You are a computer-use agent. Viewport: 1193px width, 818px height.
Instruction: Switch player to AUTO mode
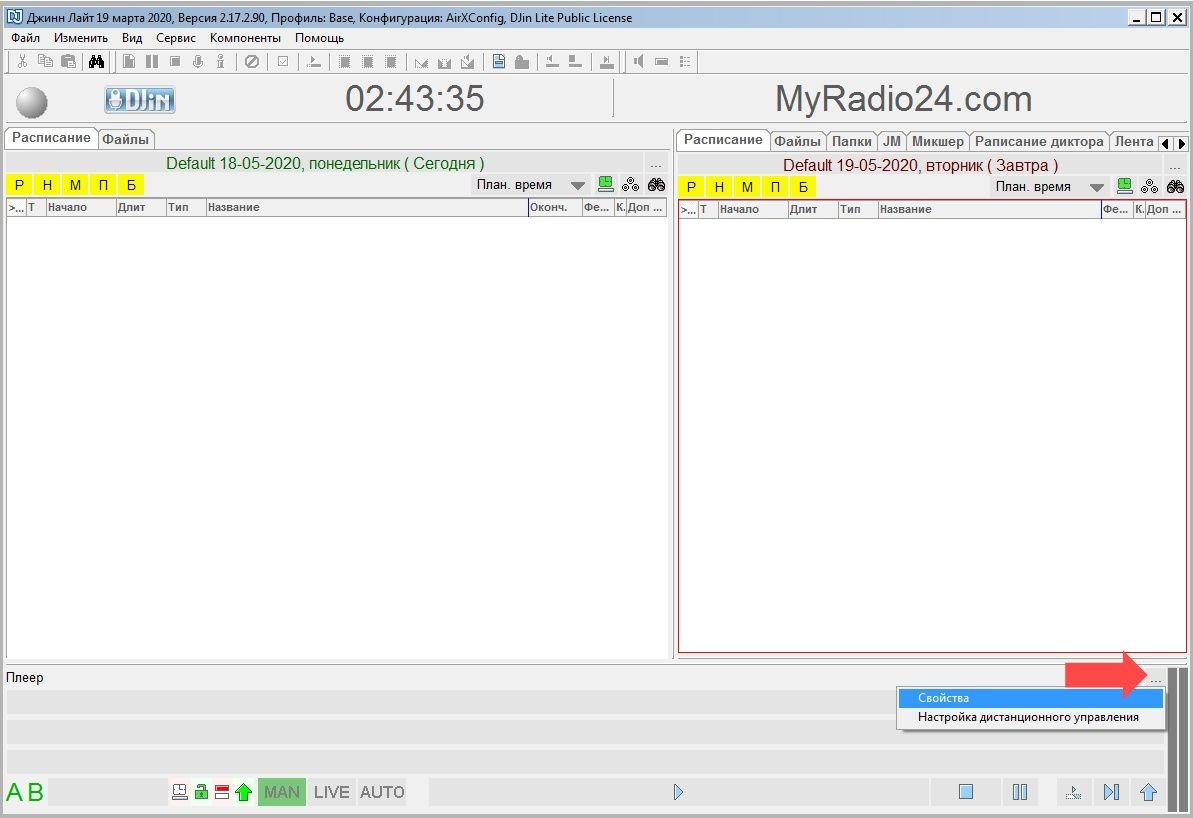point(382,792)
